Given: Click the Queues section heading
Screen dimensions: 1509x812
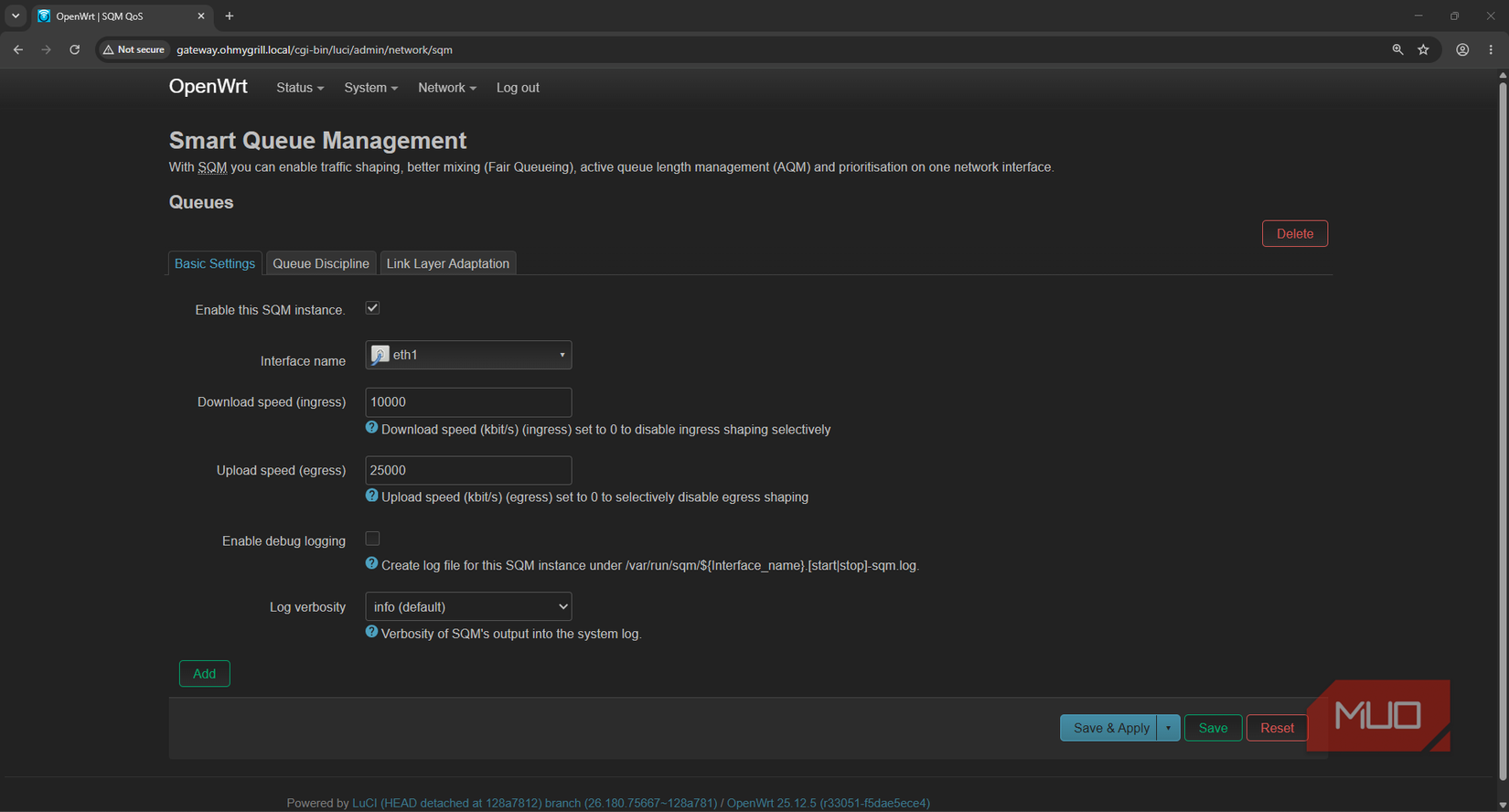Looking at the screenshot, I should coord(201,202).
